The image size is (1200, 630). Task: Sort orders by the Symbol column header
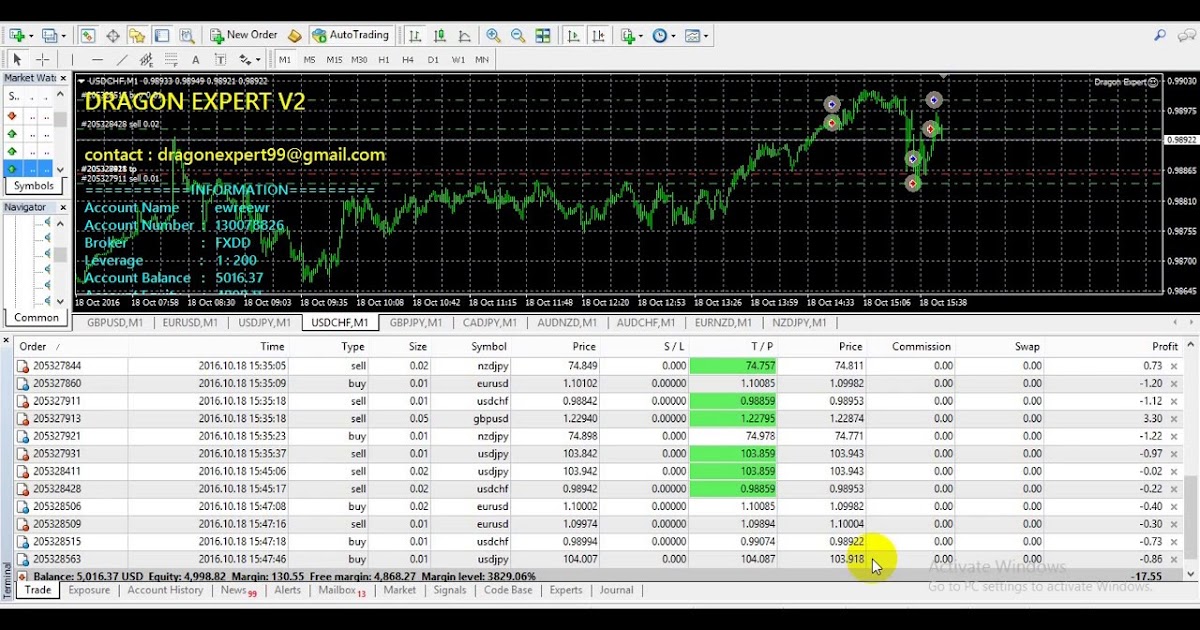pyautogui.click(x=489, y=347)
